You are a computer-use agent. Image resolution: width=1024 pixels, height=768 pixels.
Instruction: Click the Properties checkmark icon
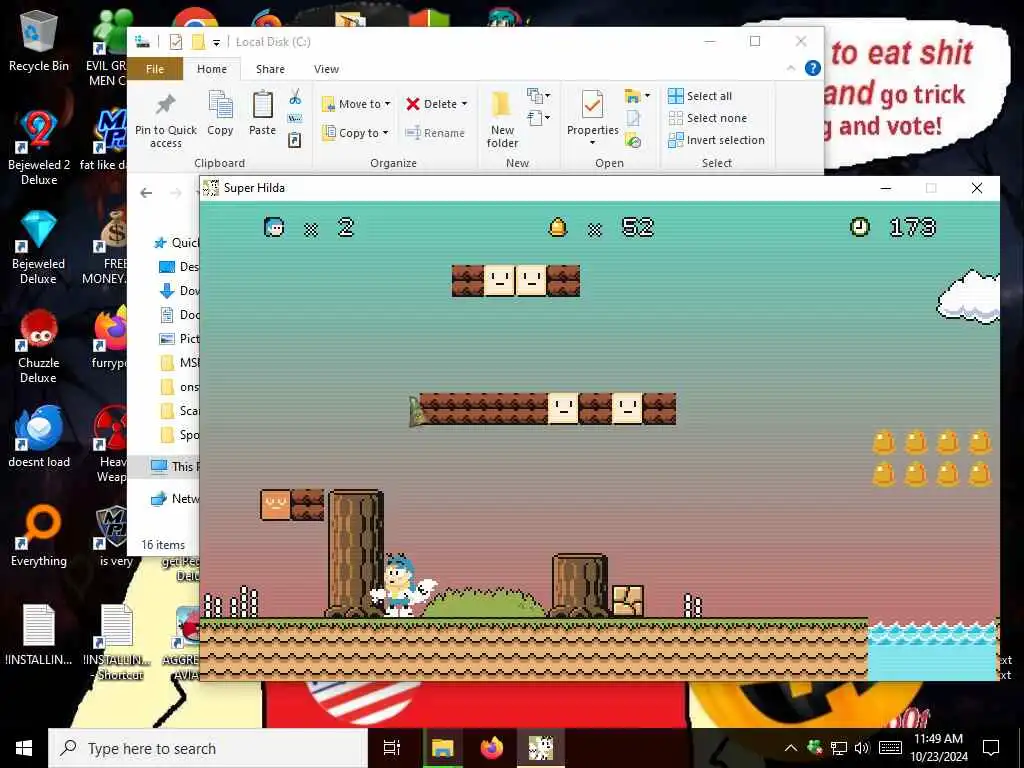pyautogui.click(x=592, y=106)
